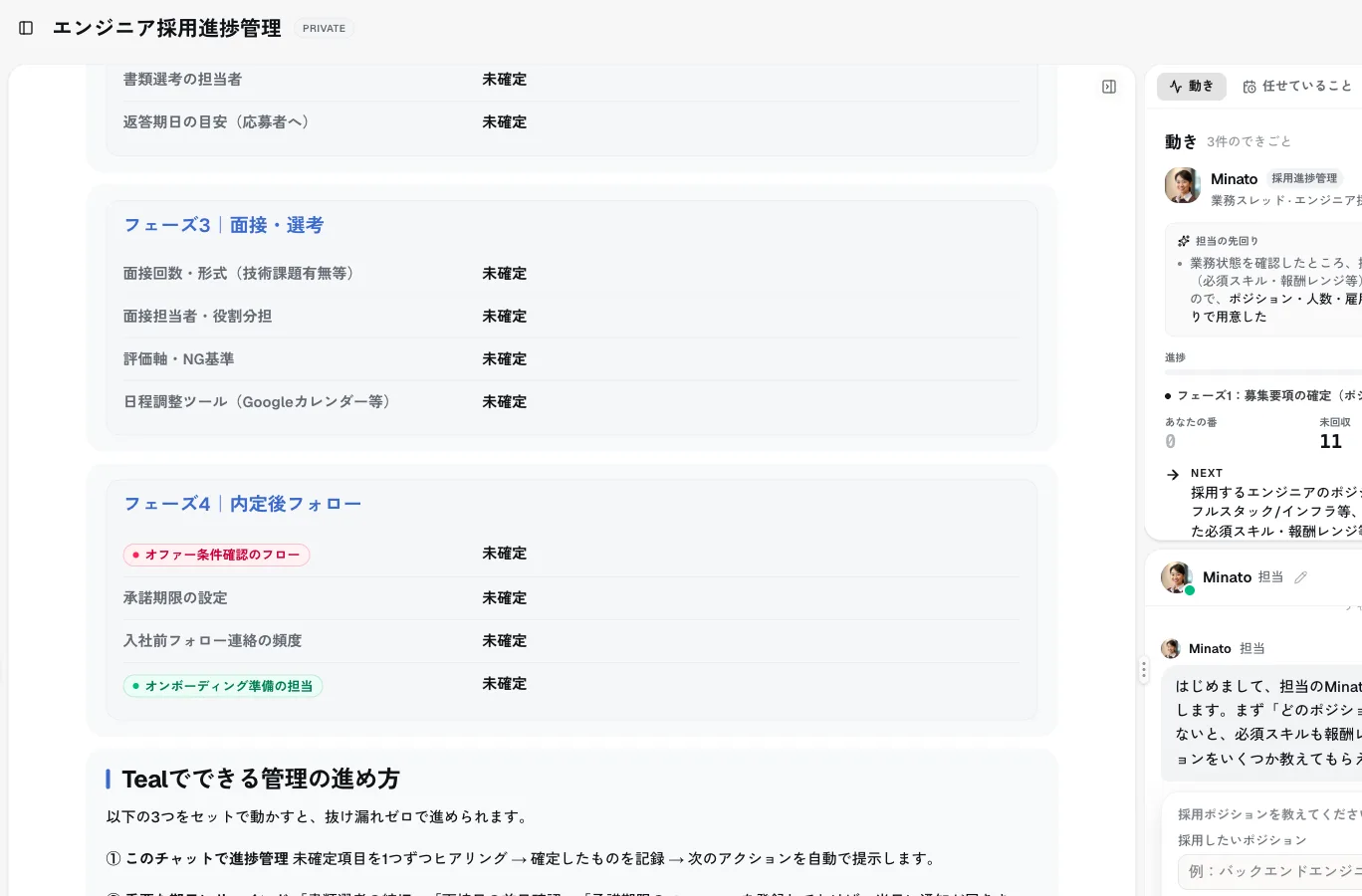This screenshot has height=896, width=1362.
Task: Toggle the left sidebar panel icon
Action: click(x=26, y=28)
